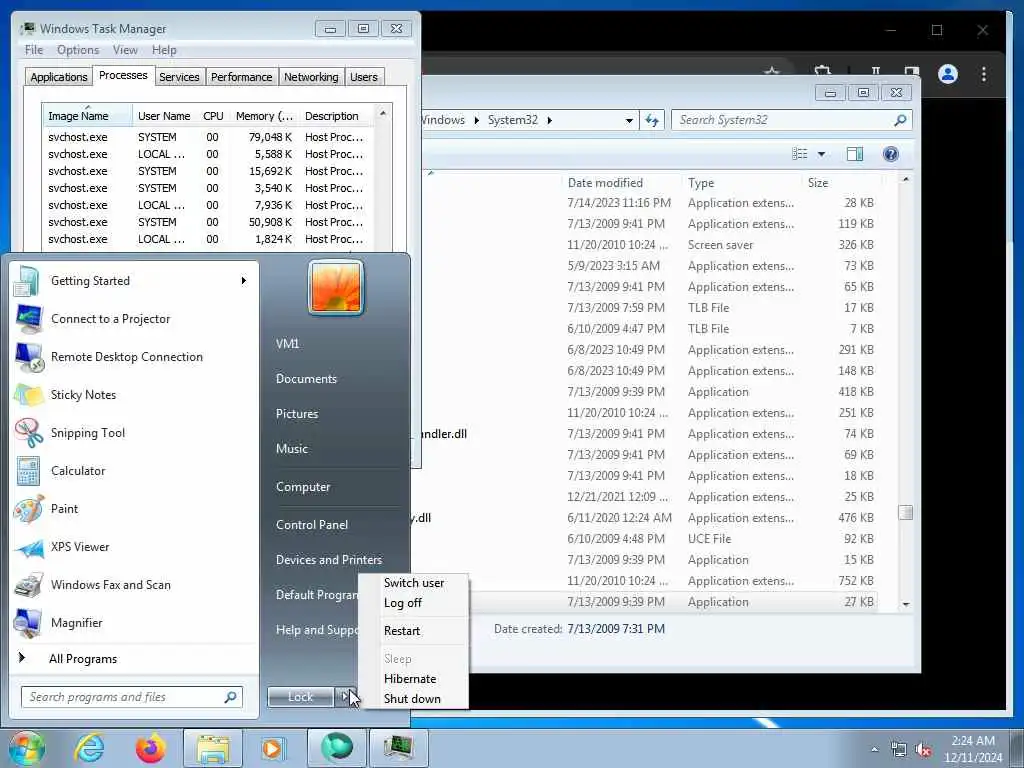
Task: Open Firefox from the taskbar
Action: 150,748
